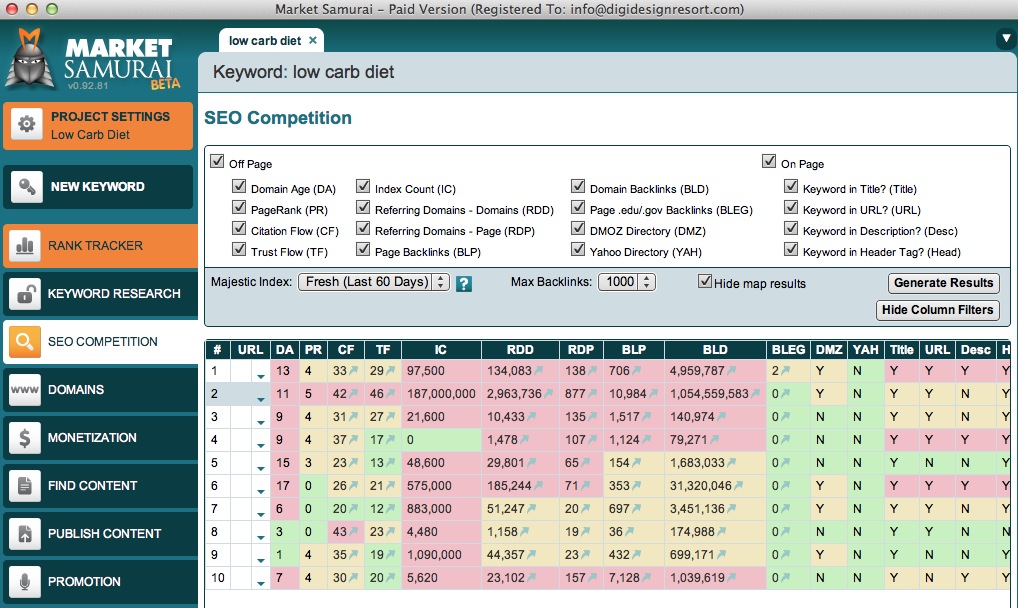Close the low carb diet tab
The height and width of the screenshot is (608, 1018).
tap(313, 40)
